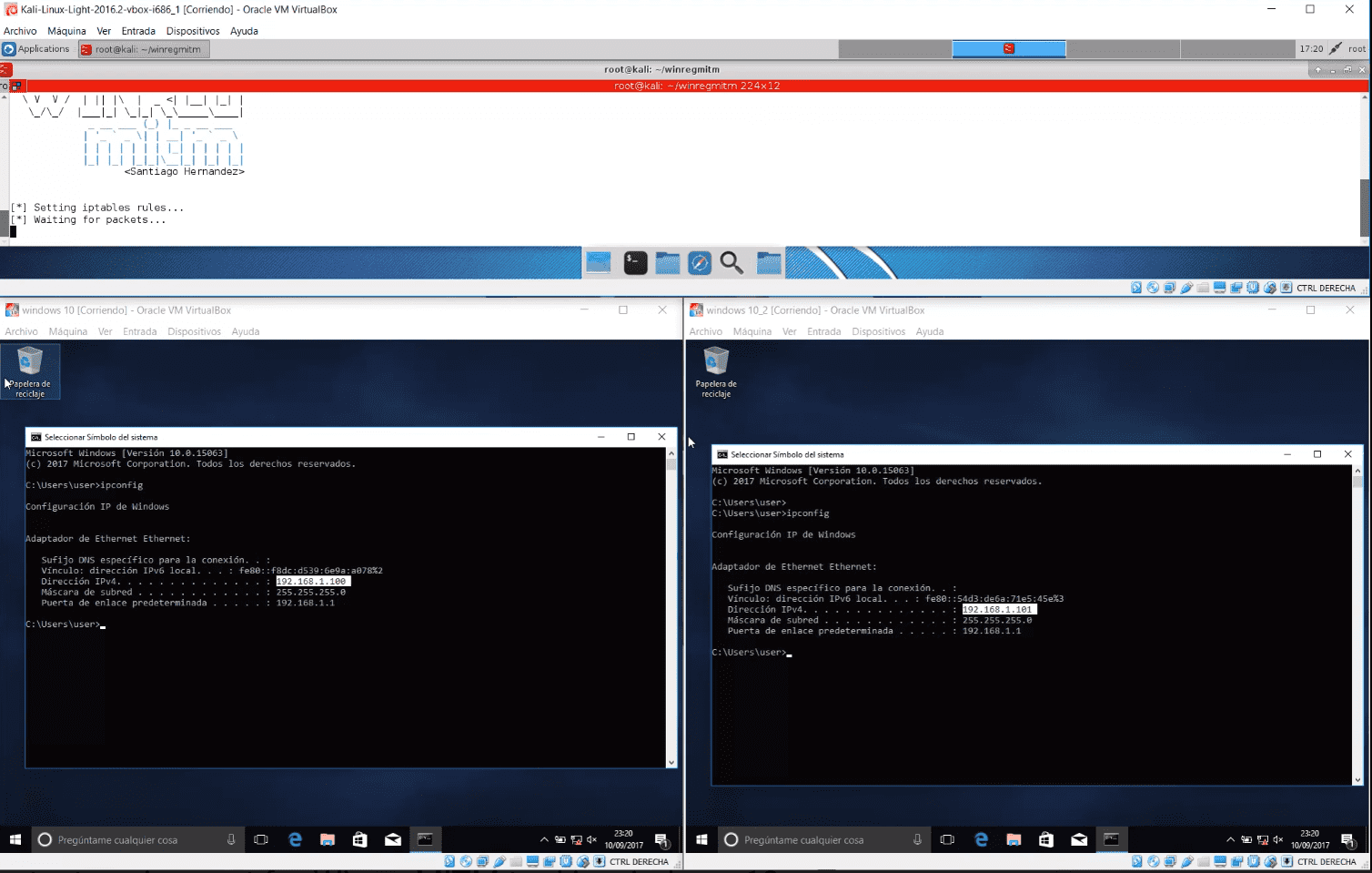This screenshot has height=873, width=1372.
Task: Open Dispositivos menu in Kali VirtualBox window
Action: click(x=193, y=31)
